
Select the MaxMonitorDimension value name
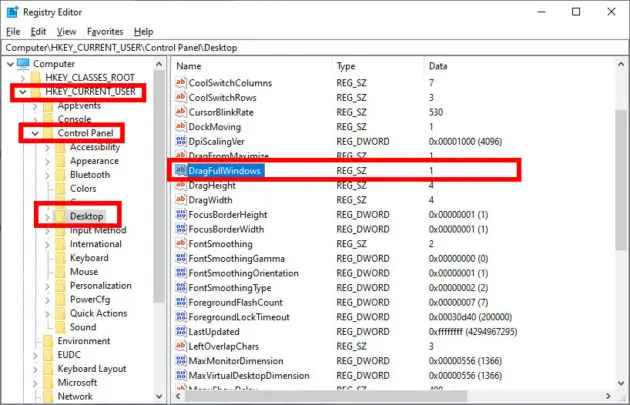(x=236, y=361)
